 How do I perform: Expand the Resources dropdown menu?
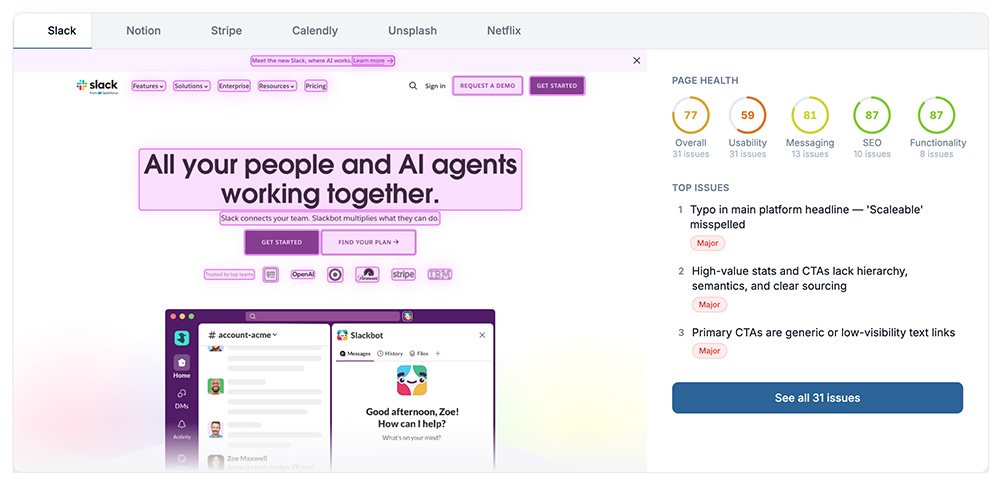coord(277,86)
